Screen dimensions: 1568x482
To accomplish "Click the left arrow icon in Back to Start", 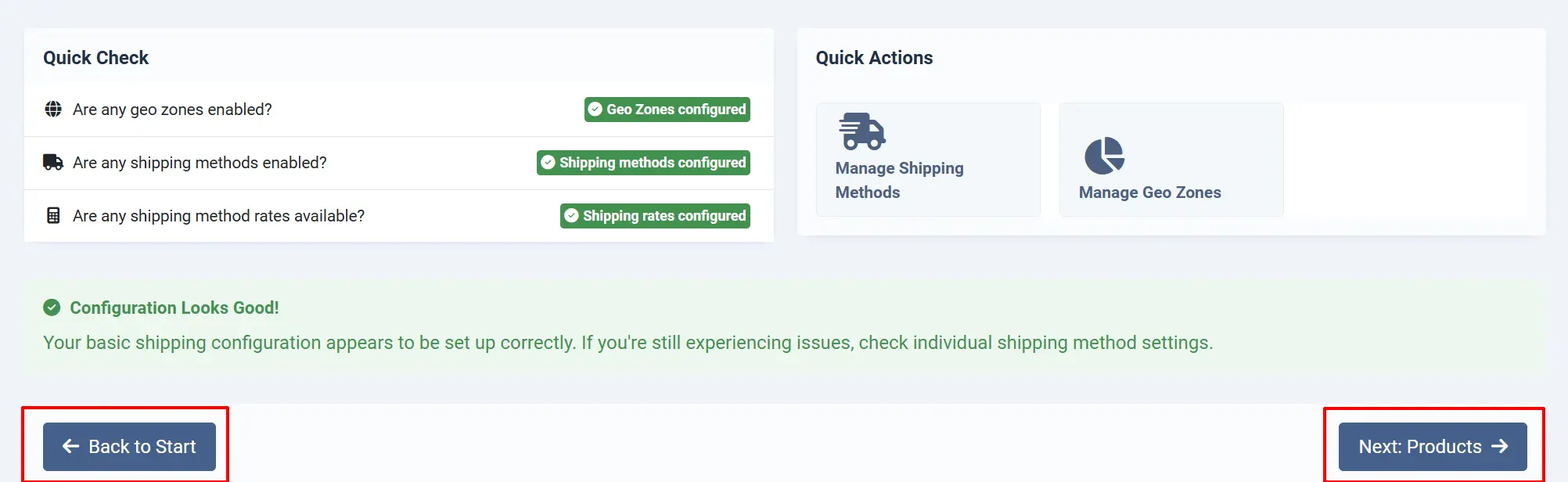I will coord(70,446).
